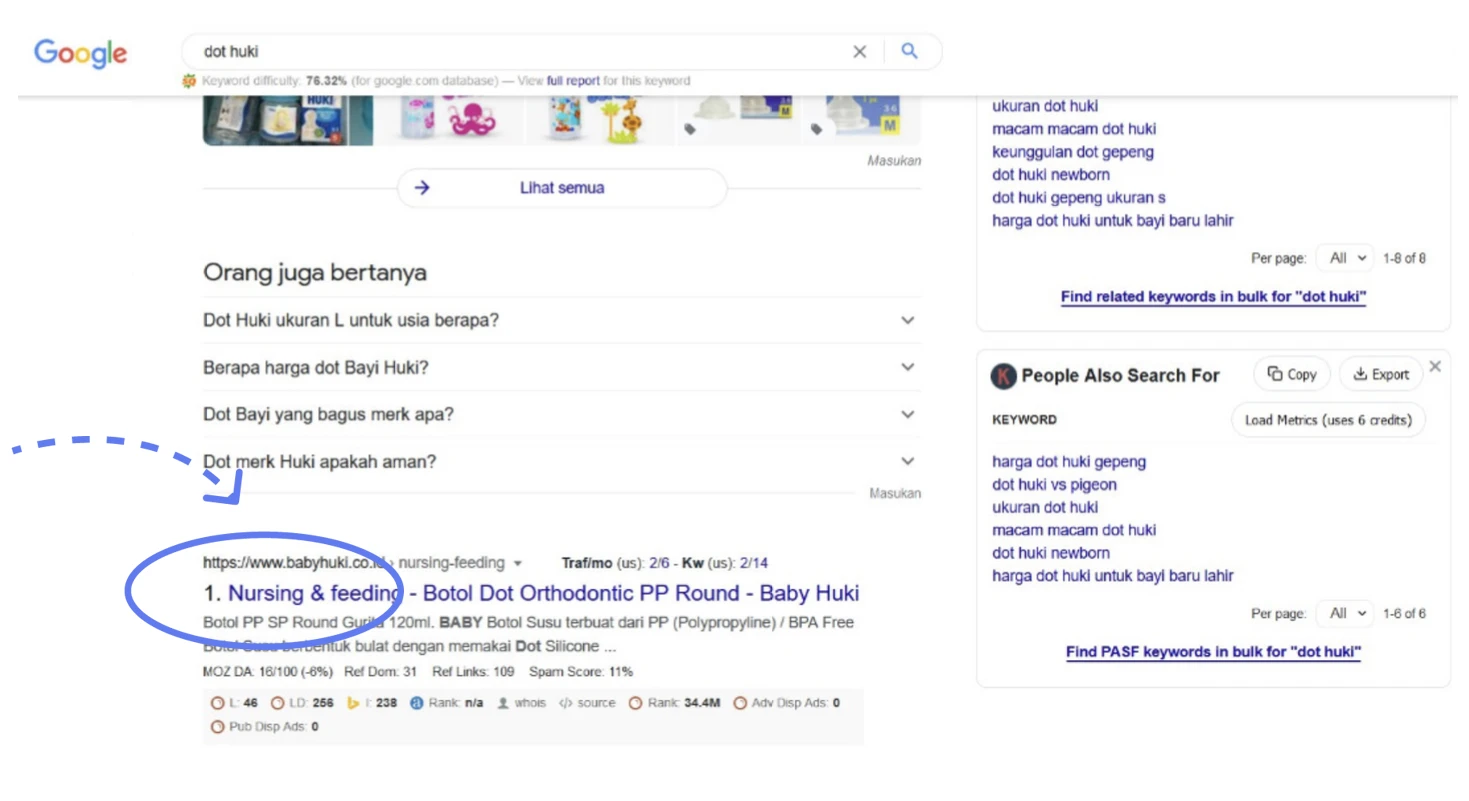
Task: Click 'harga dot huki gepeng' keyword
Action: (x=1069, y=462)
